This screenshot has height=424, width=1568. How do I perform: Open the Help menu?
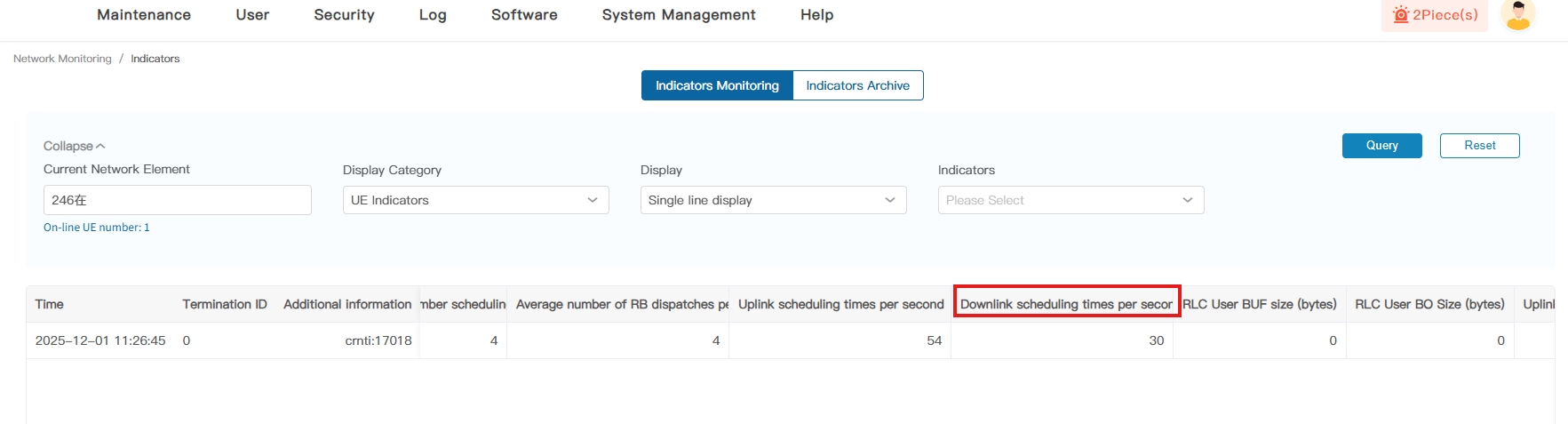816,15
